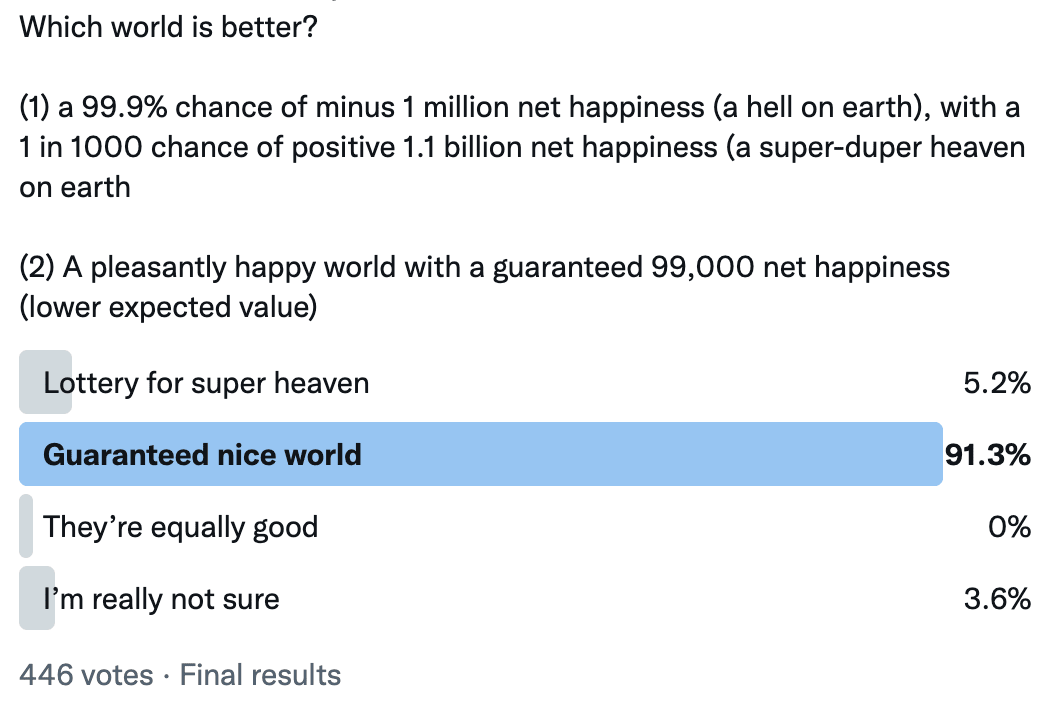Click the words 'on earth' ending option one
Screen dimensions: 1062x710
[75, 187]
